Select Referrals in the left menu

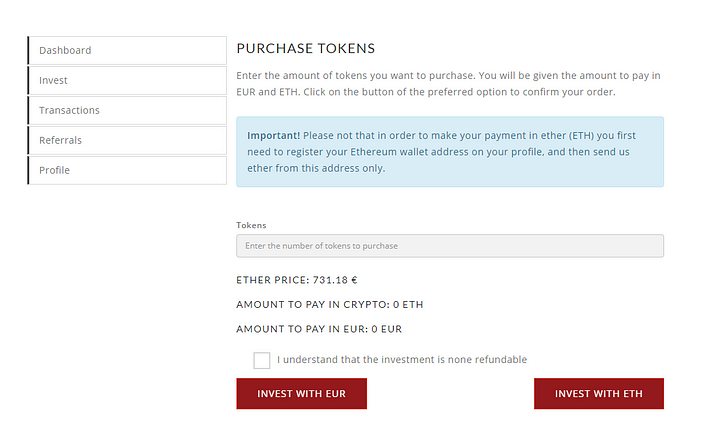(127, 140)
